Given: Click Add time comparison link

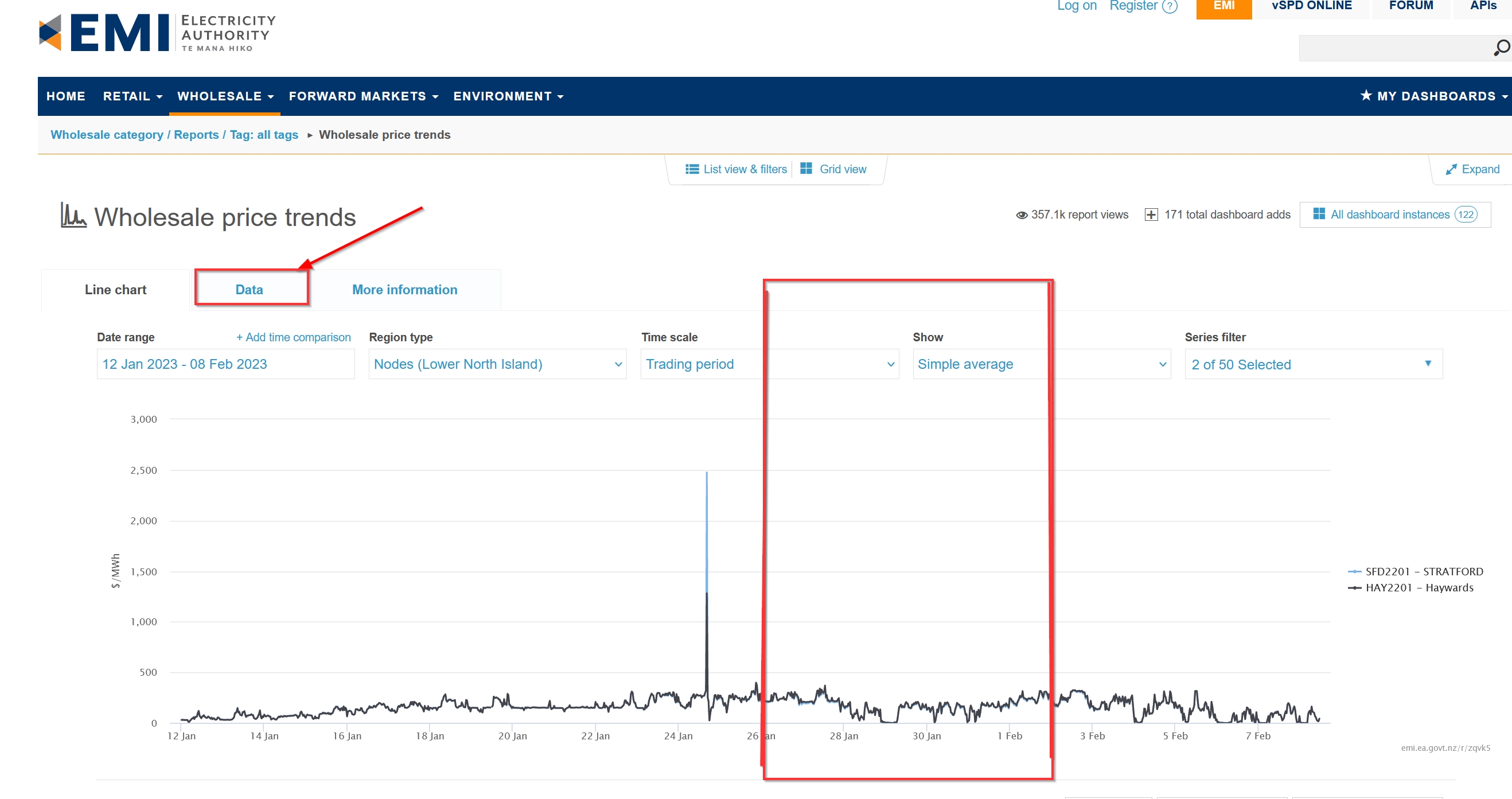Looking at the screenshot, I should [293, 337].
